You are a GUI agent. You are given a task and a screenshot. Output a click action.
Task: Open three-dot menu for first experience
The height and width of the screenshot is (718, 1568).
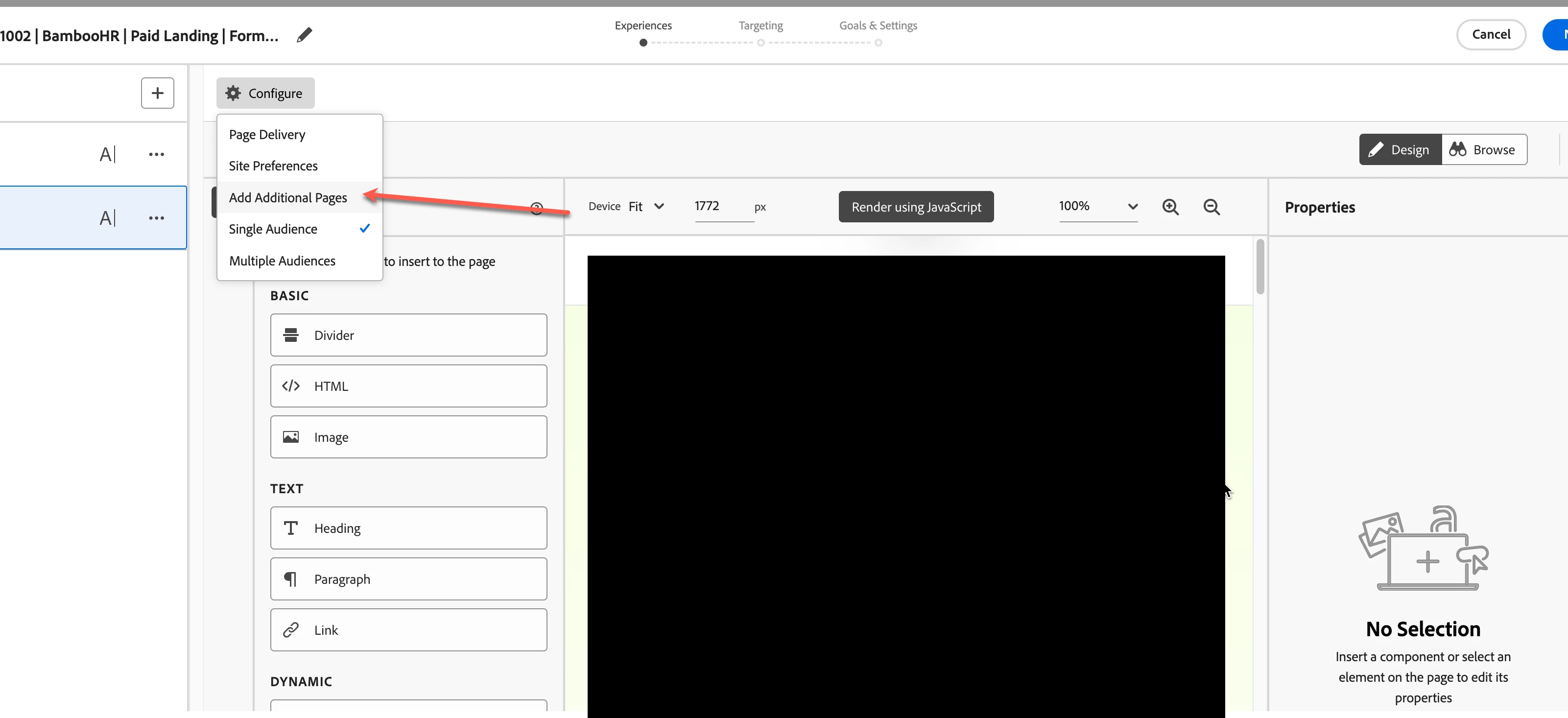tap(156, 155)
